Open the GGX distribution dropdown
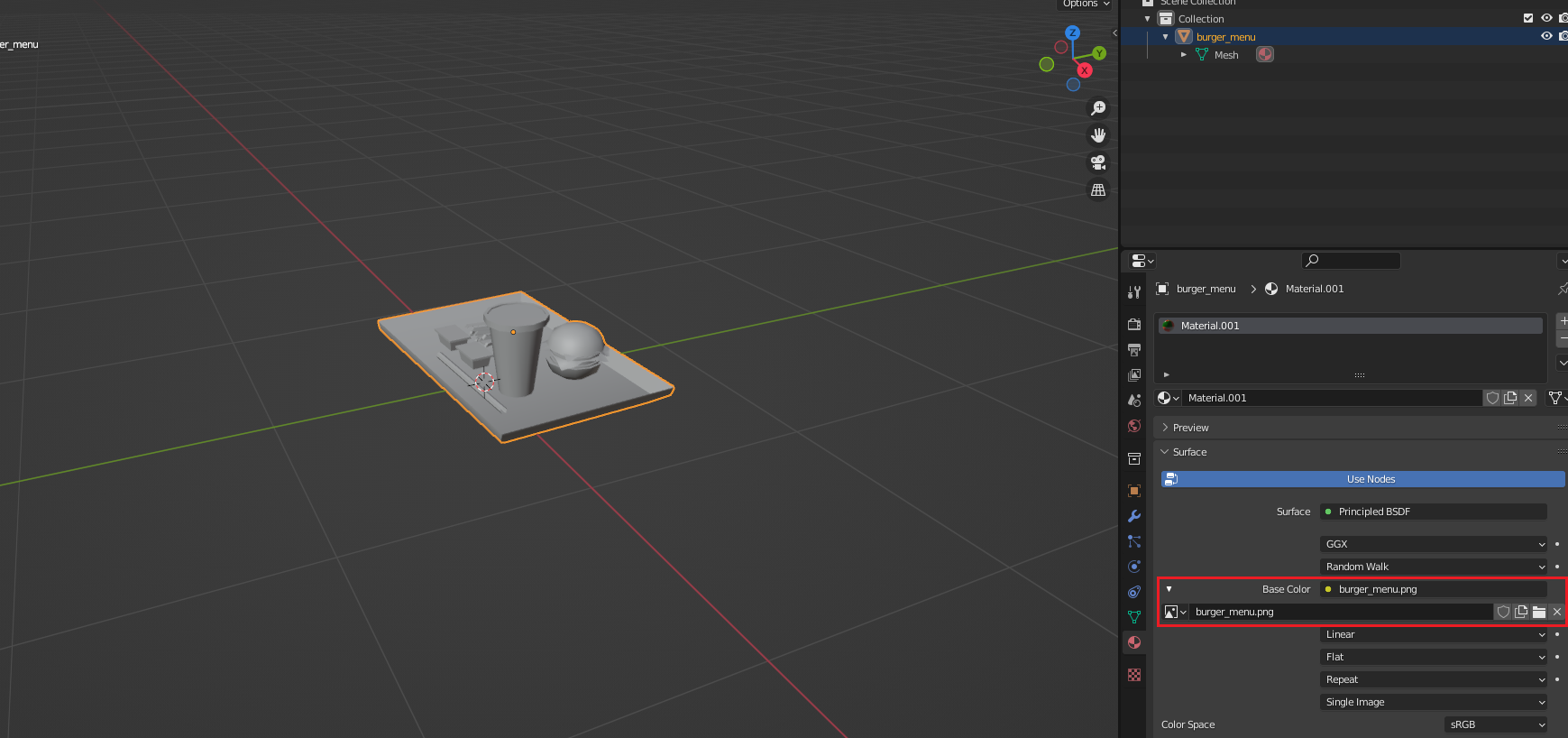The image size is (1568, 738). pos(1434,544)
